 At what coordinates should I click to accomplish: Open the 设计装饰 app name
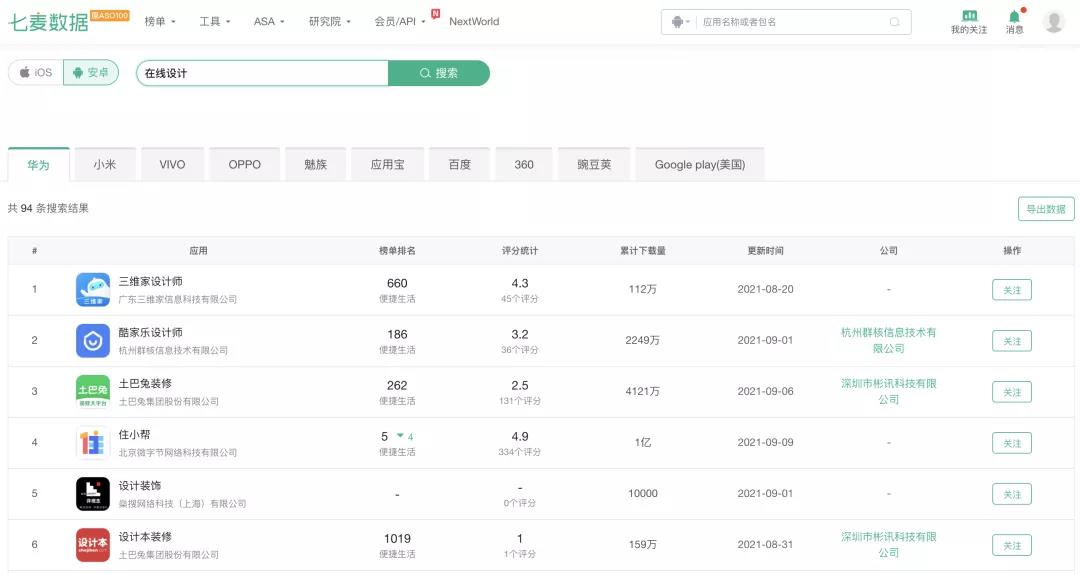pyautogui.click(x=139, y=485)
